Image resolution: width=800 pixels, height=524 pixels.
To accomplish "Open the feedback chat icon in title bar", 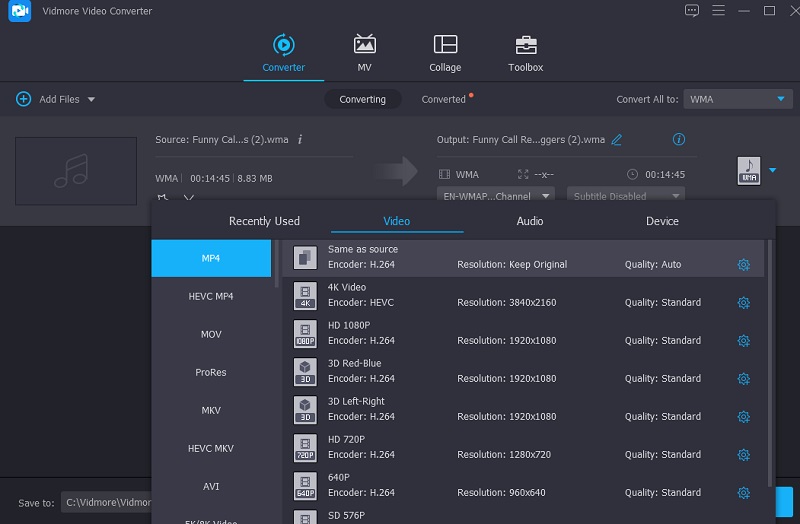I will tap(691, 11).
